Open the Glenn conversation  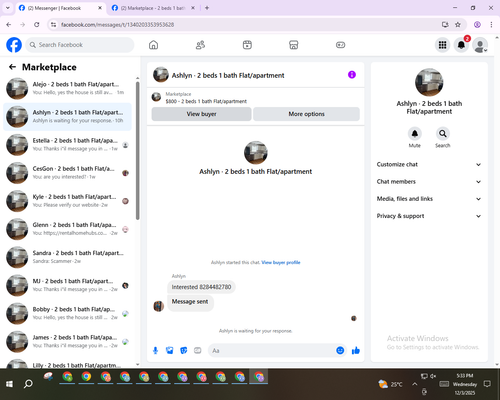67,229
